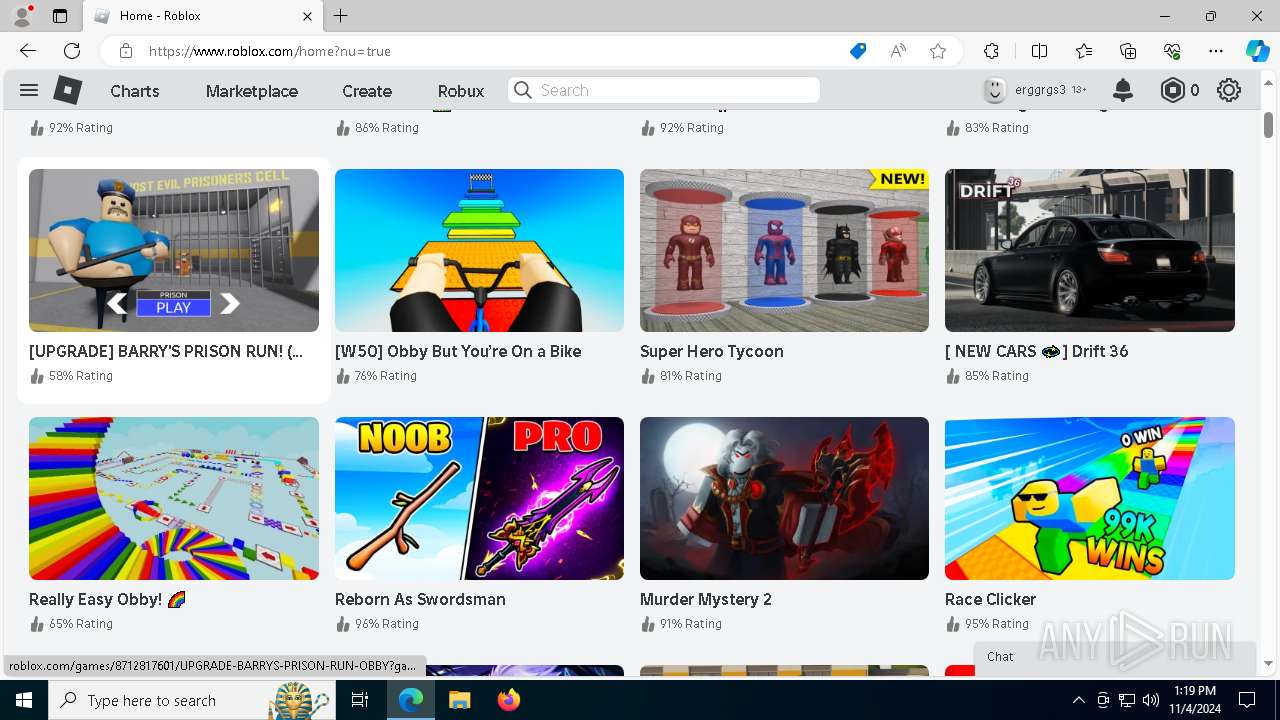
Task: Open the Chat panel
Action: click(x=1114, y=657)
